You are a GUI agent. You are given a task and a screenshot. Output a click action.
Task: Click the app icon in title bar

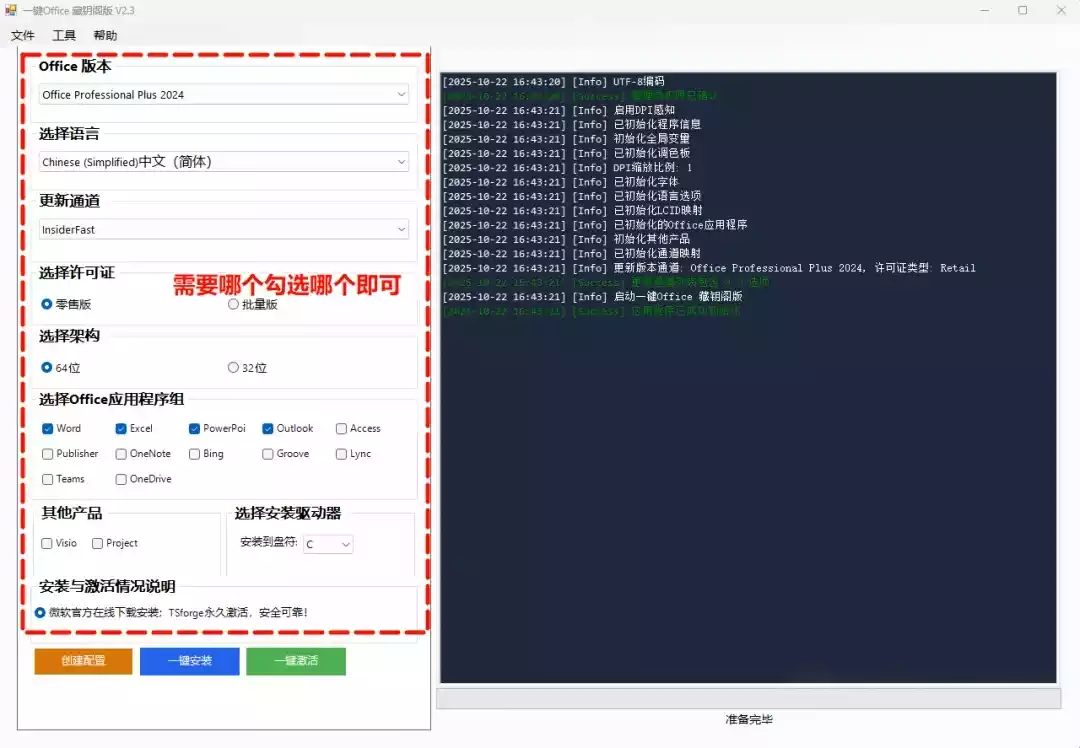(x=11, y=10)
